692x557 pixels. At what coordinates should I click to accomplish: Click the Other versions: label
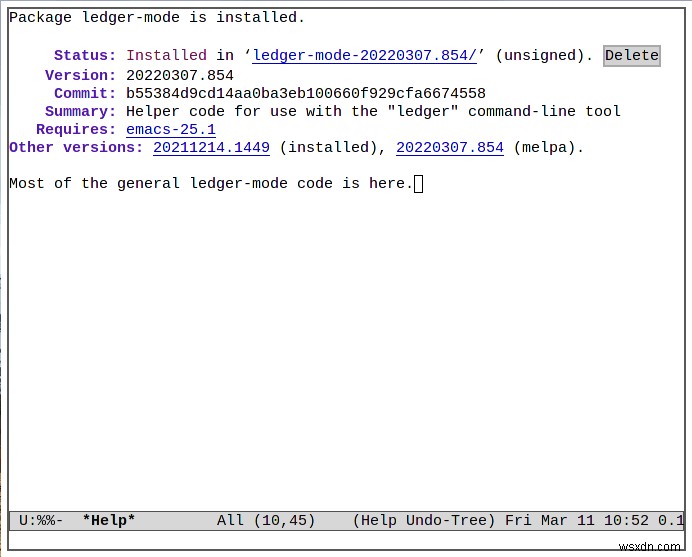click(x=76, y=147)
